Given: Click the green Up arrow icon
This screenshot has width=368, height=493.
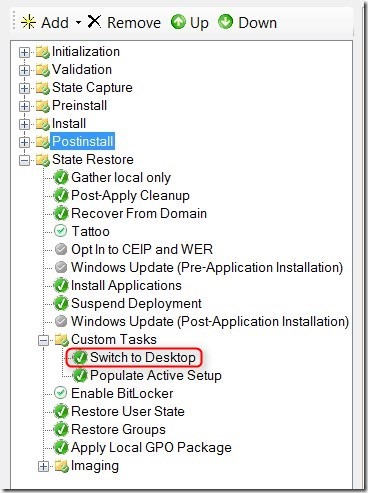Looking at the screenshot, I should click(x=178, y=22).
